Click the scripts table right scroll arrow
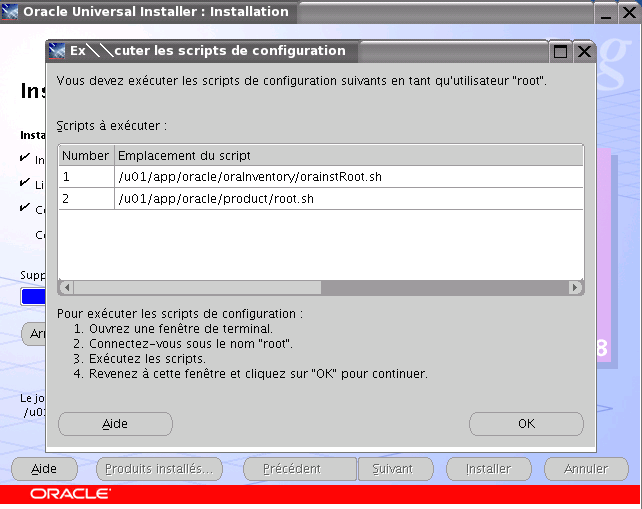Viewport: 642px width, 509px height. click(575, 287)
